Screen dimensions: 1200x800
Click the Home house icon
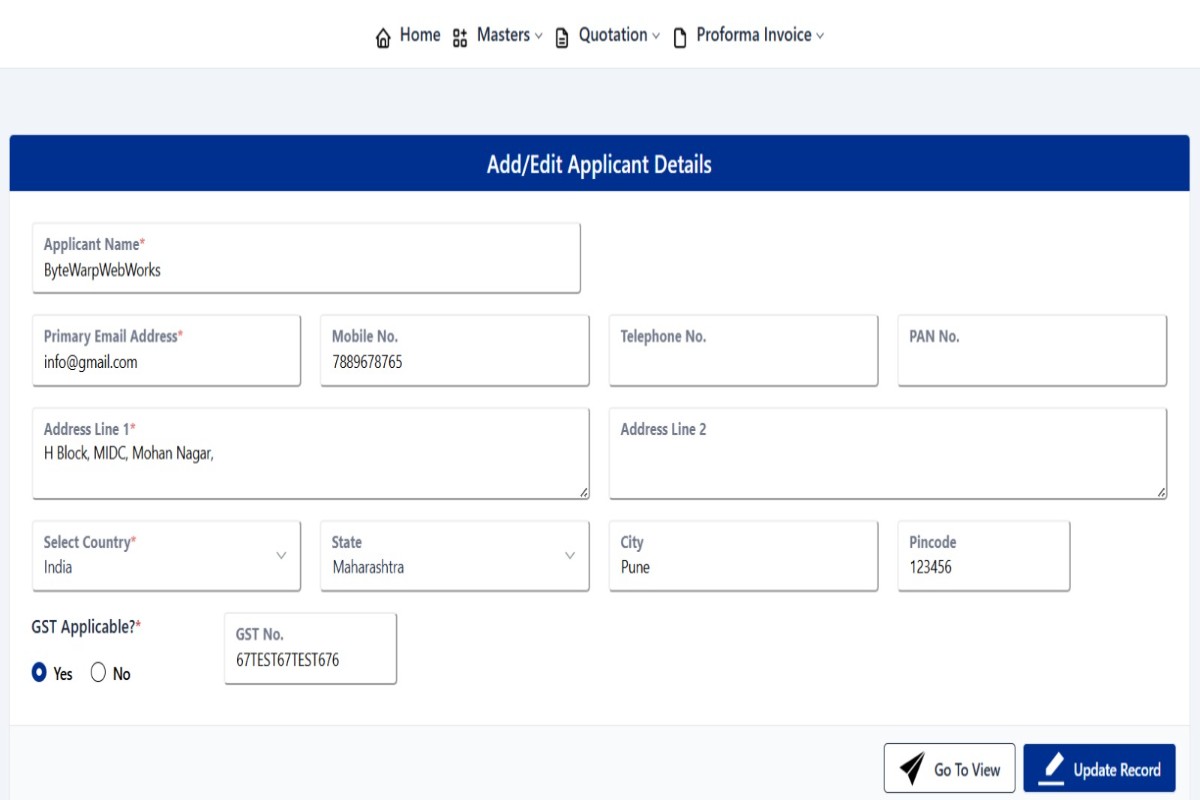(x=383, y=38)
